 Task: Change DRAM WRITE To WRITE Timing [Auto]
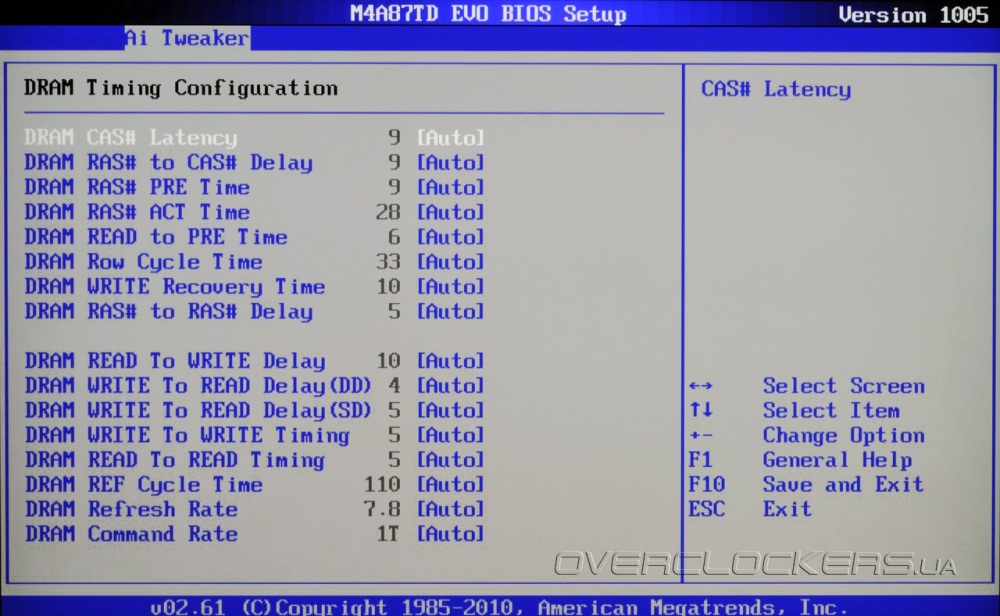click(x=450, y=435)
